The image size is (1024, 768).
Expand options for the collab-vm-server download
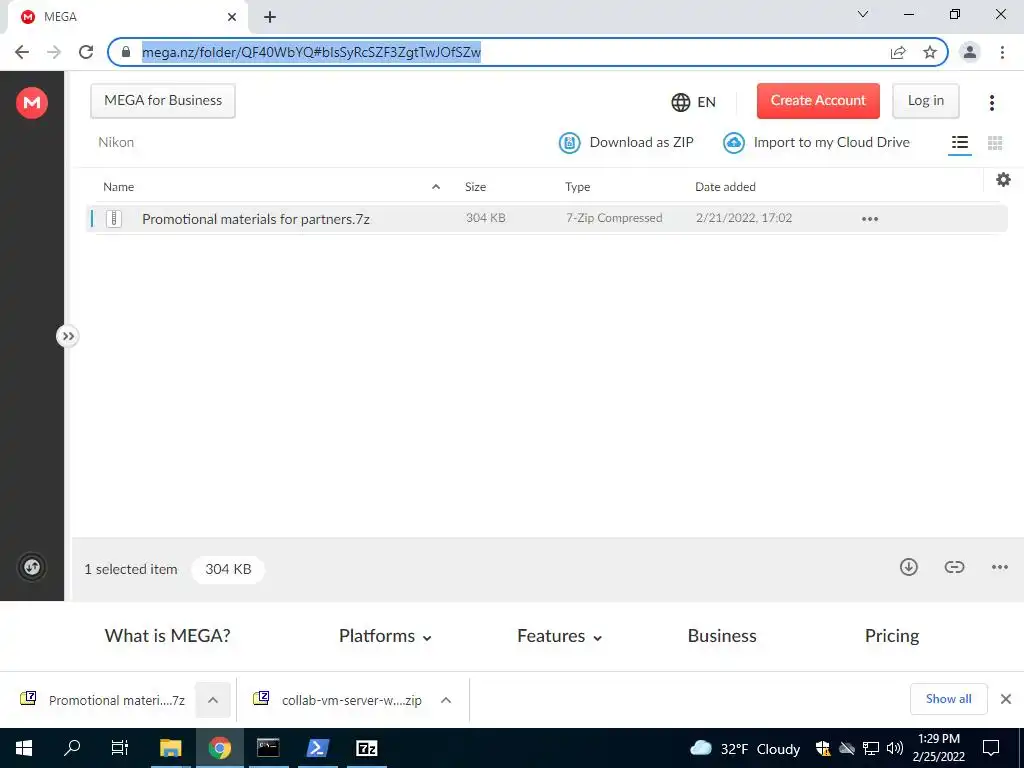(x=446, y=700)
